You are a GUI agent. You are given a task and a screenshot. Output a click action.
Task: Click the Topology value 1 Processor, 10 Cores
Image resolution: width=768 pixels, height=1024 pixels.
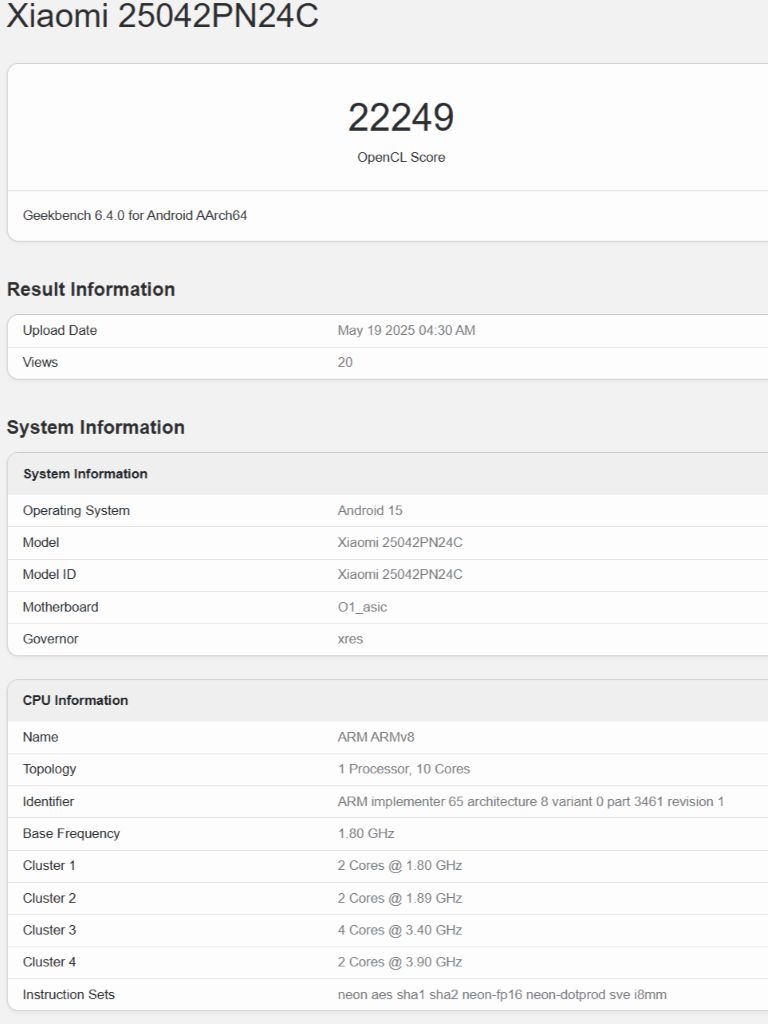click(x=404, y=769)
